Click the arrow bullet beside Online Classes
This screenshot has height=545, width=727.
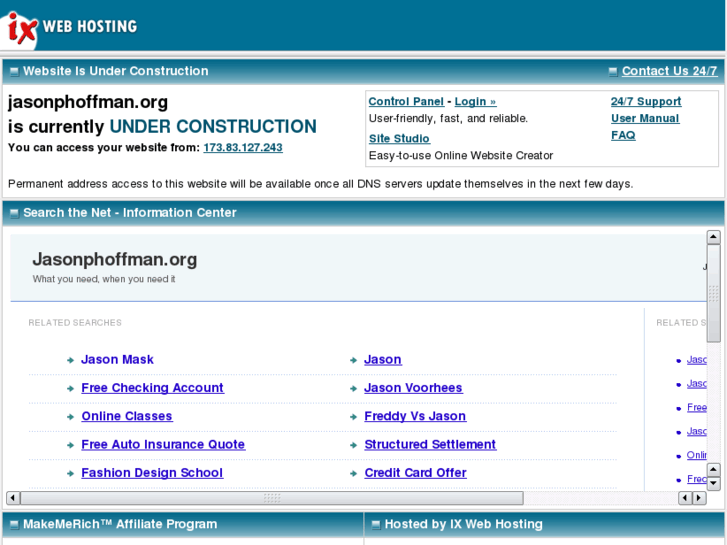(70, 417)
